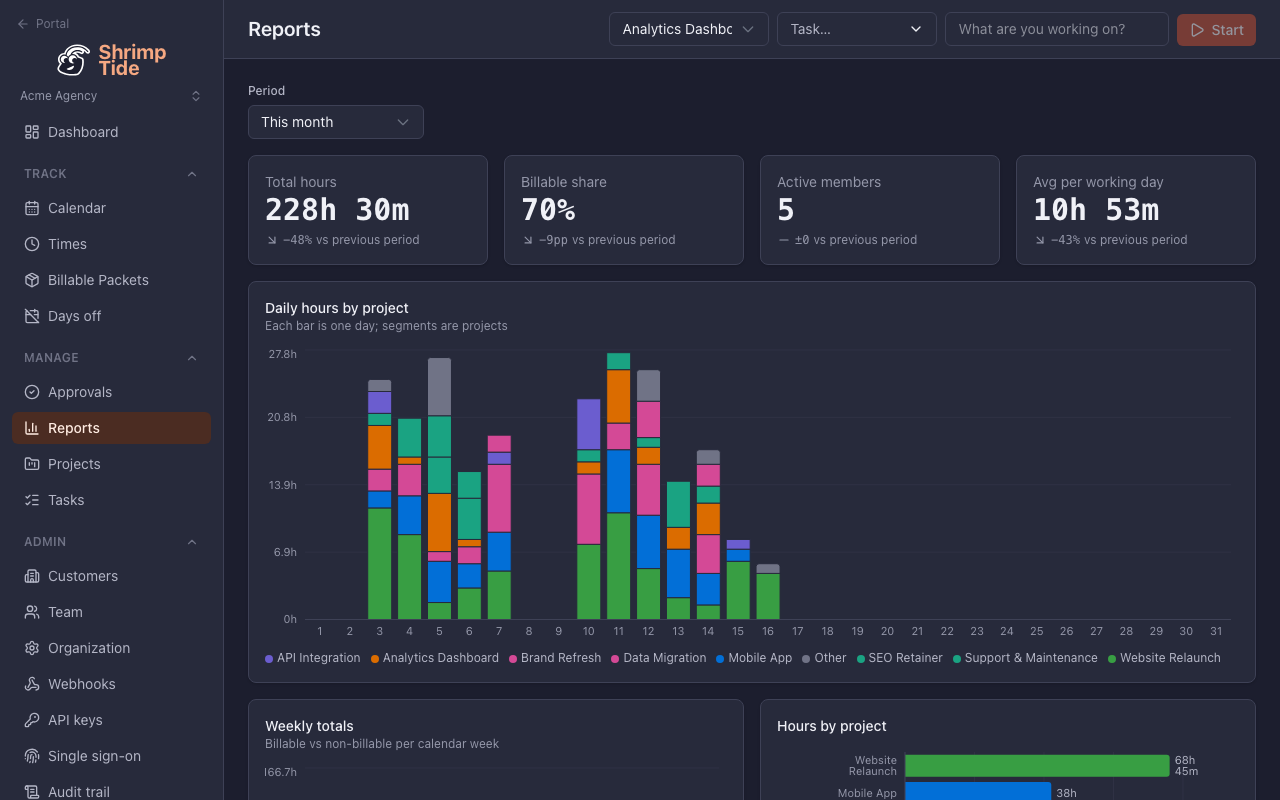The width and height of the screenshot is (1280, 800).
Task: Click the API Integration legend color dot
Action: coord(269,659)
